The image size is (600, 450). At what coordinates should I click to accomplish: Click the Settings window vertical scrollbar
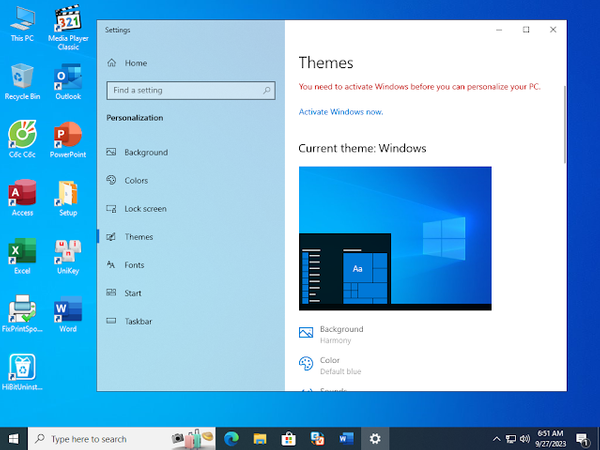click(x=564, y=124)
